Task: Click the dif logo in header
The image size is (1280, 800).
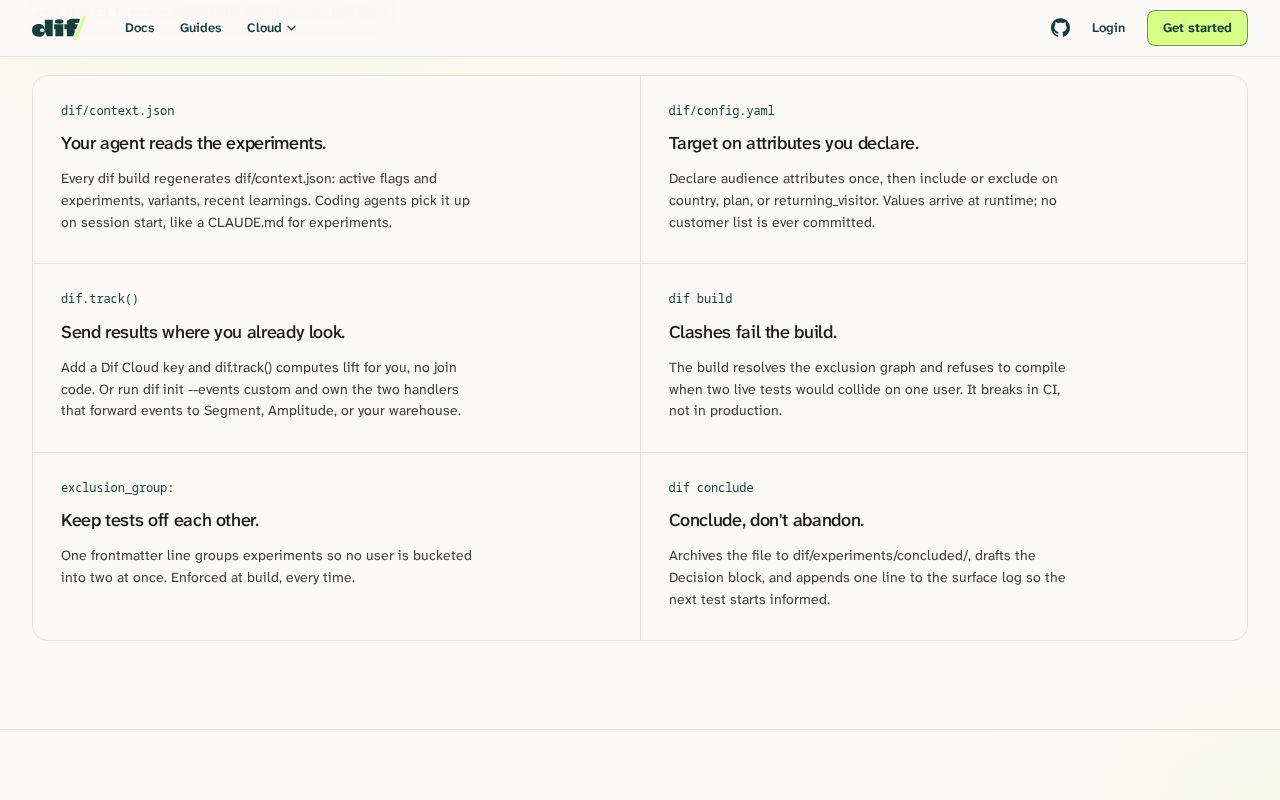Action: [59, 28]
